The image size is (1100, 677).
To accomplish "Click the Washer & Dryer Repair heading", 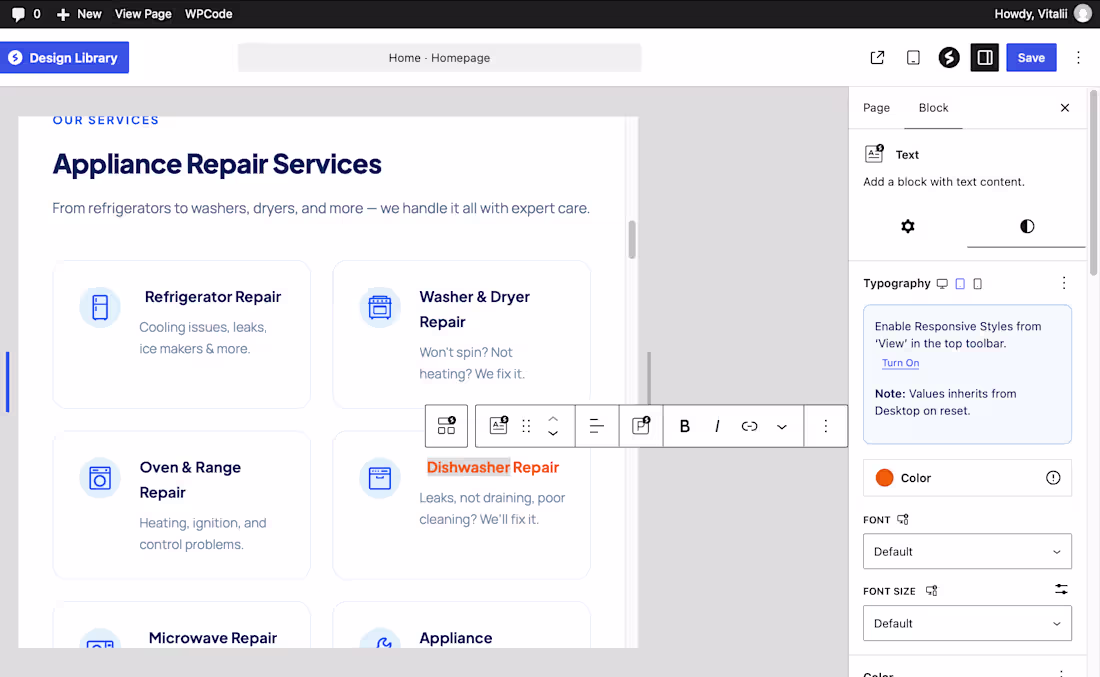I will click(474, 309).
